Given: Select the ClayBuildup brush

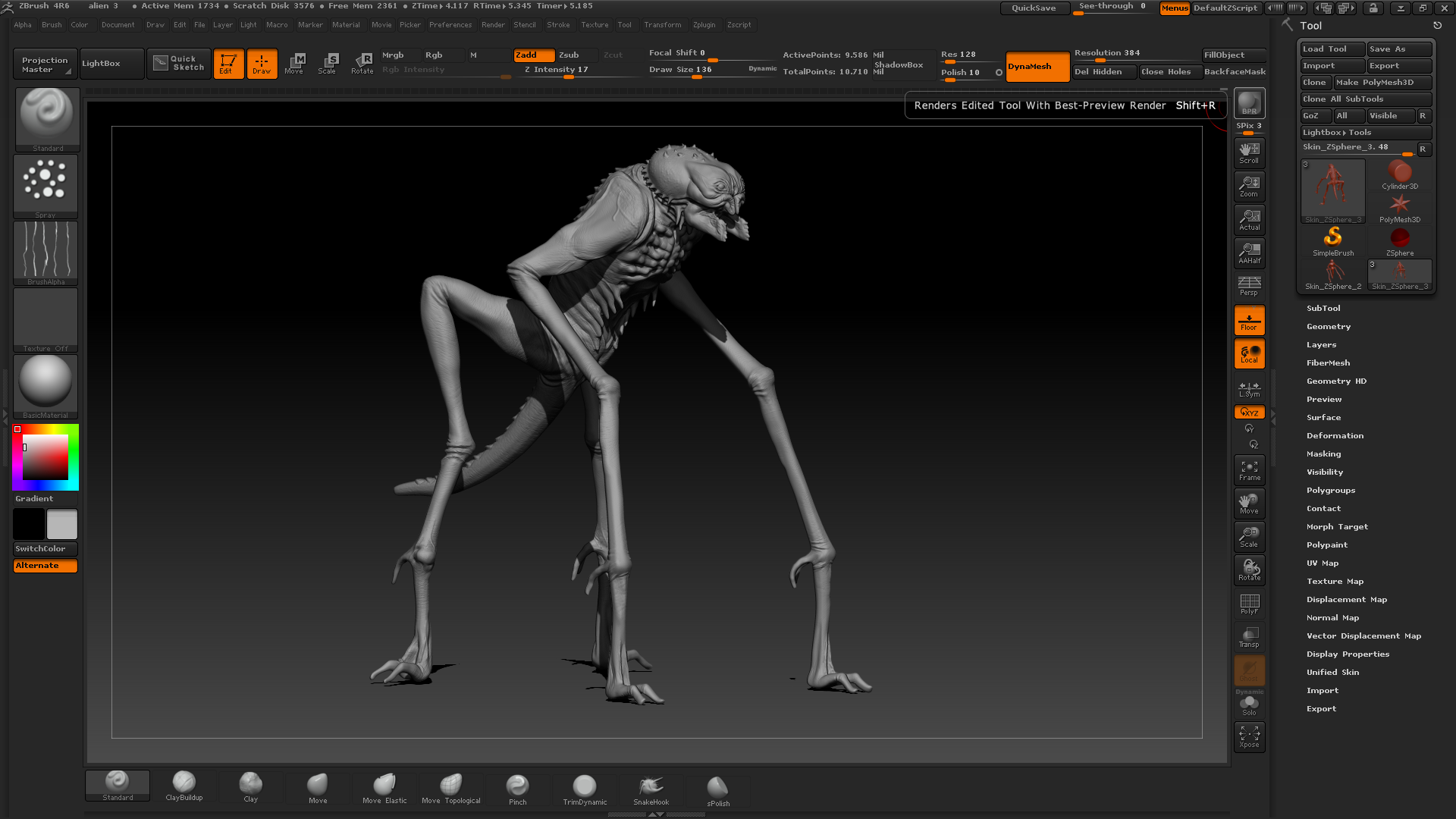Looking at the screenshot, I should click(x=184, y=786).
